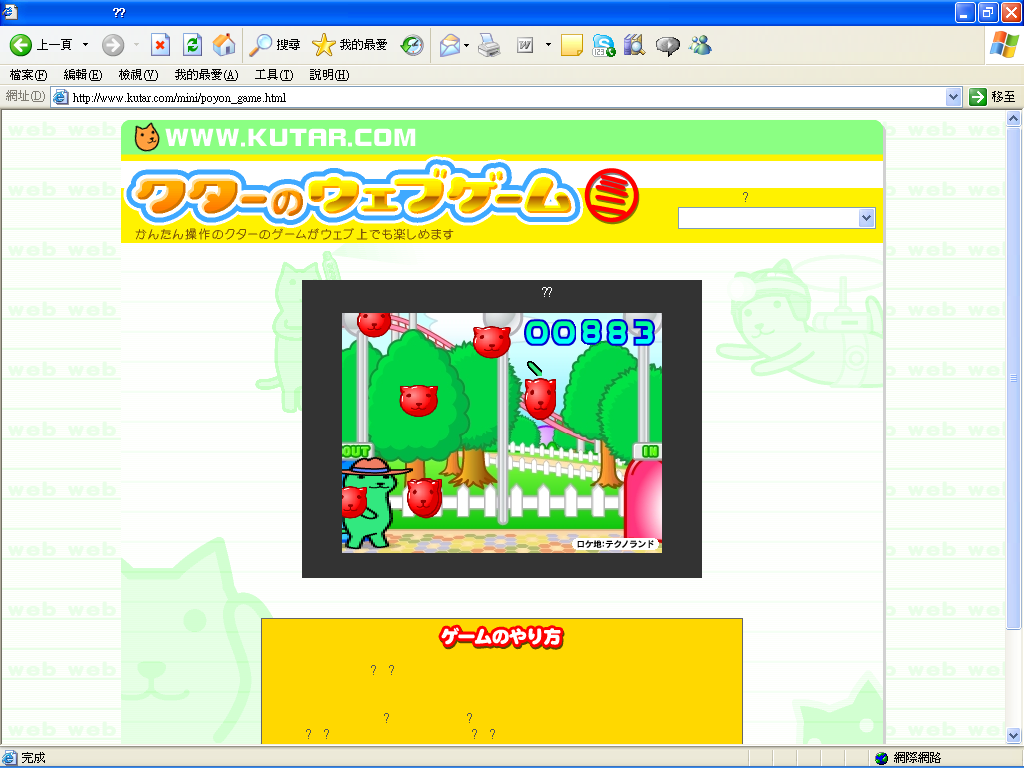Open the Research books magnifier icon
Image resolution: width=1024 pixels, height=768 pixels.
(x=635, y=45)
